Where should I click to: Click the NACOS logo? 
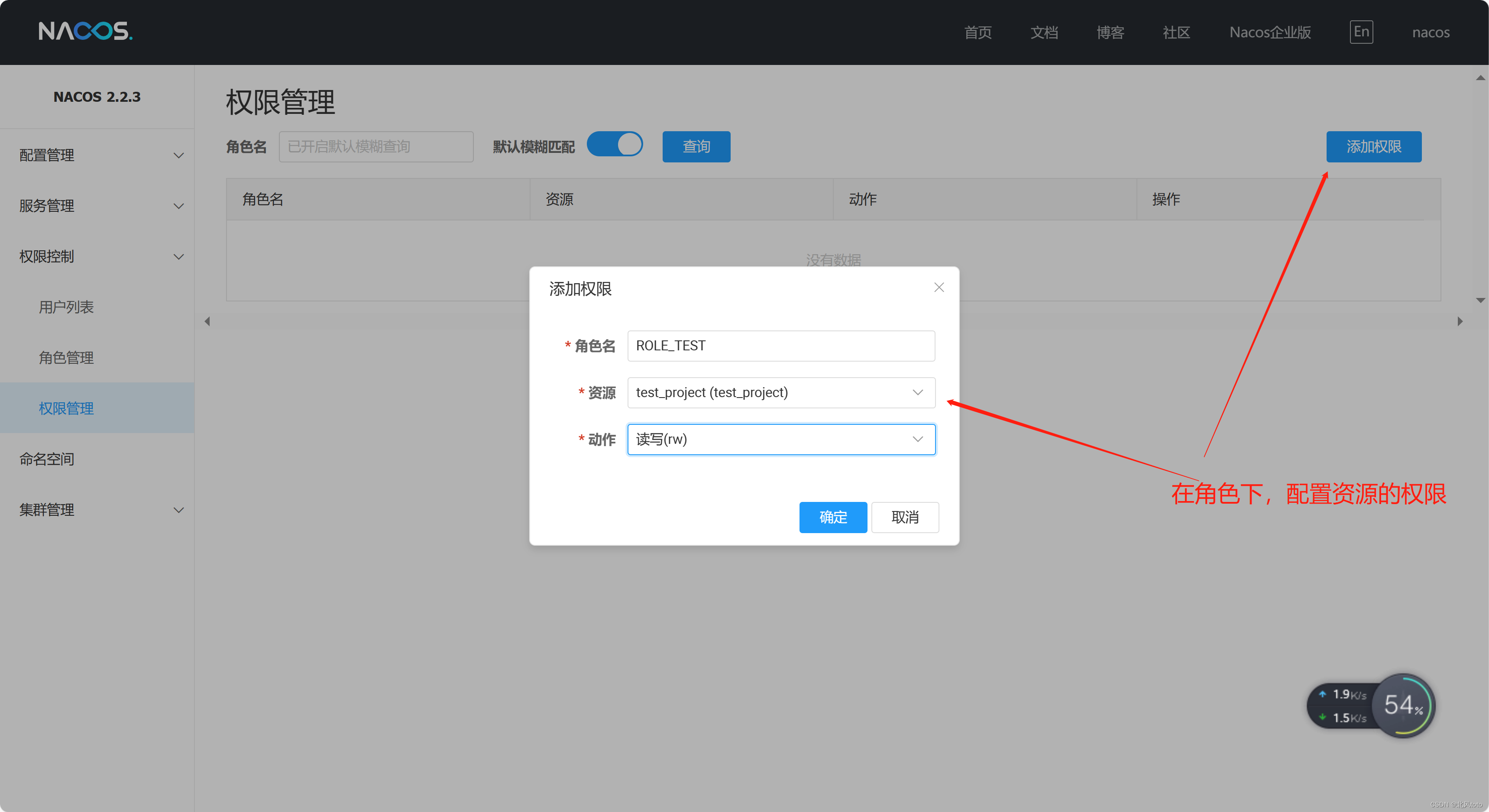(x=86, y=31)
